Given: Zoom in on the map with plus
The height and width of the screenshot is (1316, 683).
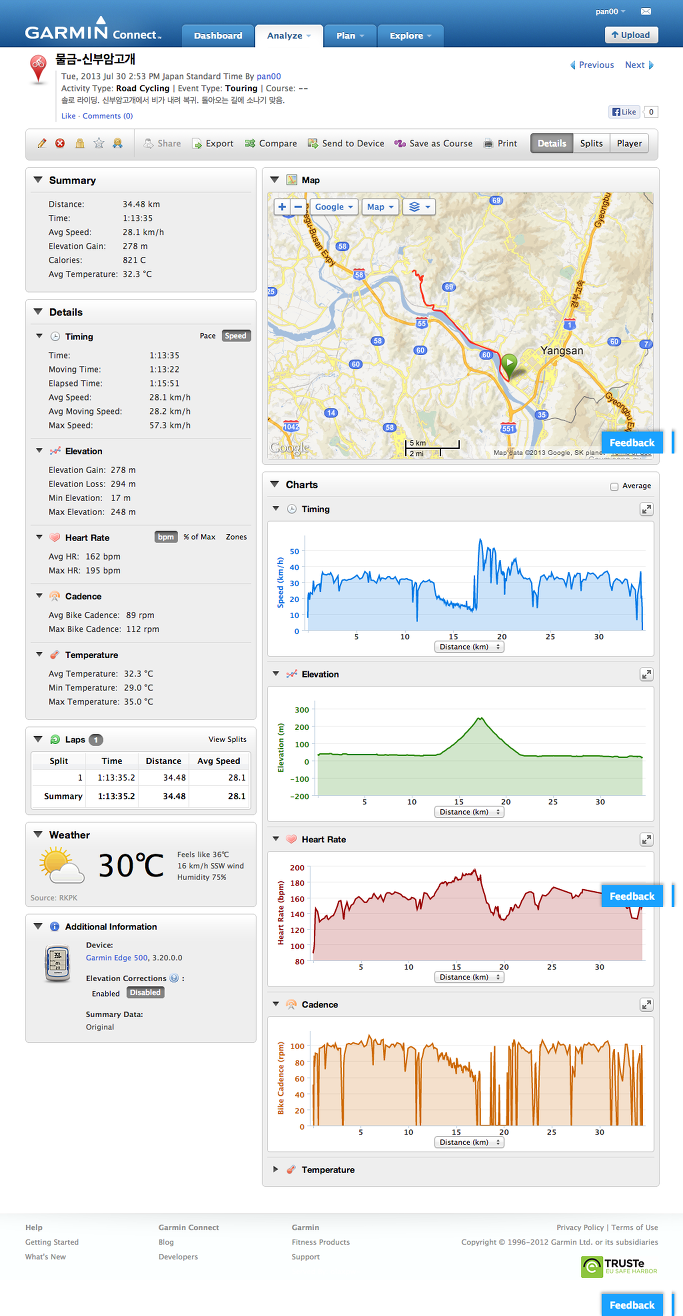Looking at the screenshot, I should [282, 207].
